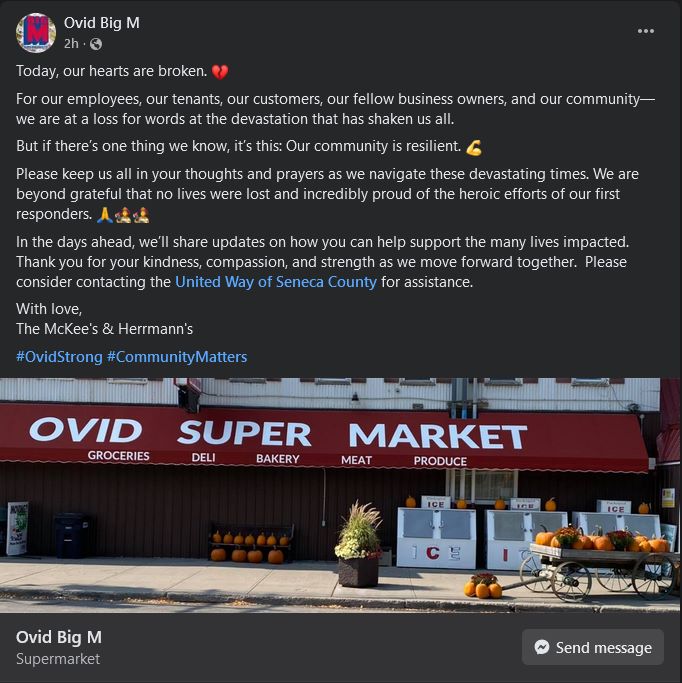Click the broken heart emoji
This screenshot has width=682, height=683.
pyautogui.click(x=220, y=72)
